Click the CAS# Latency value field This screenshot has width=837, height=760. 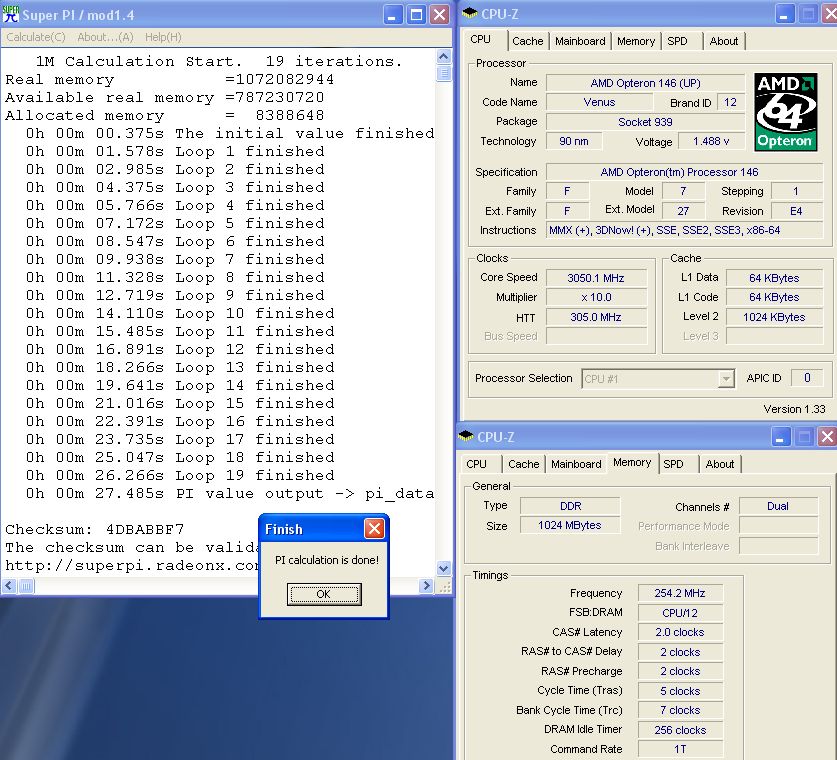click(x=679, y=632)
